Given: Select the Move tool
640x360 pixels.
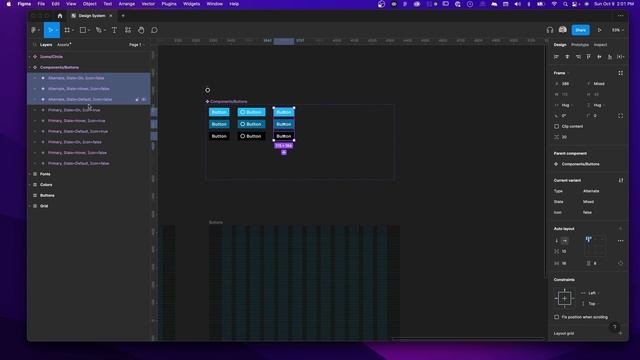Looking at the screenshot, I should (x=50, y=30).
